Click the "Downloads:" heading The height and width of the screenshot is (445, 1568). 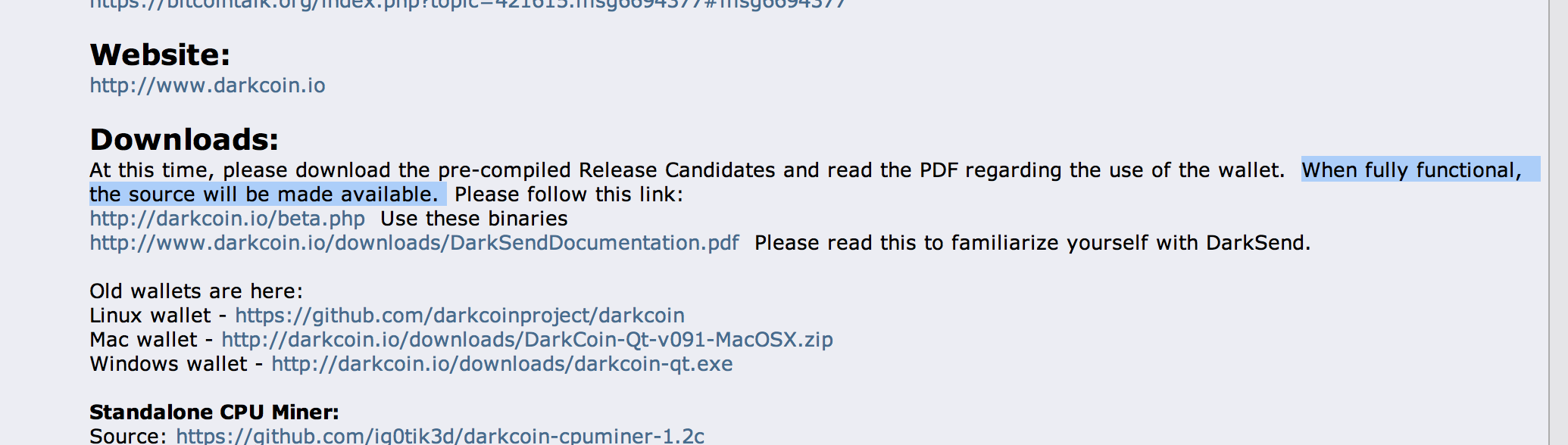click(184, 139)
